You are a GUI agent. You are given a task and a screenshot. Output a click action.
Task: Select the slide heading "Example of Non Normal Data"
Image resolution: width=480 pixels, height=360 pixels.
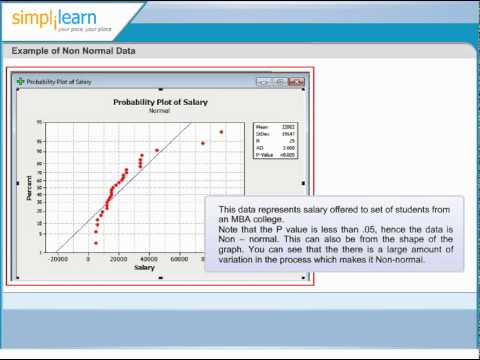click(x=73, y=51)
